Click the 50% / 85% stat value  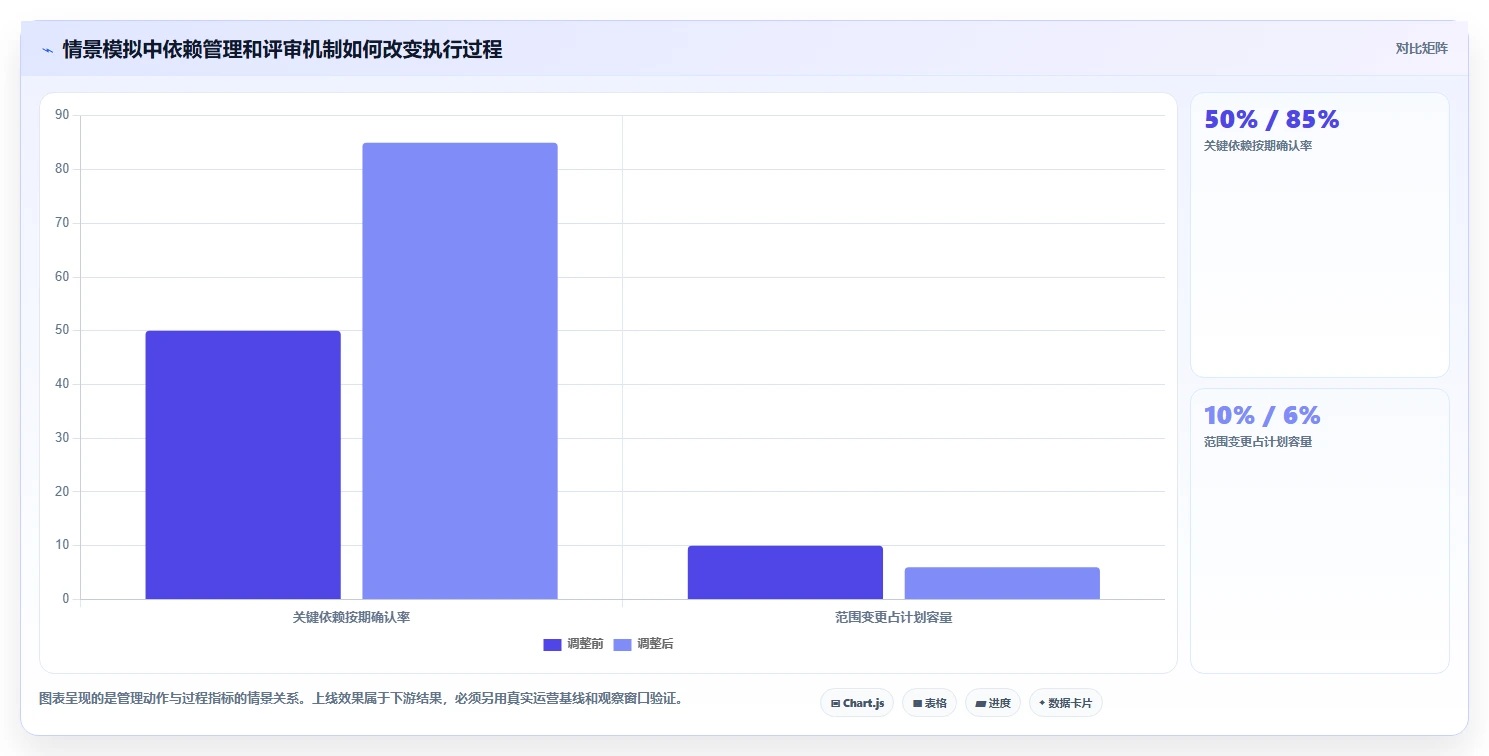click(x=1271, y=119)
